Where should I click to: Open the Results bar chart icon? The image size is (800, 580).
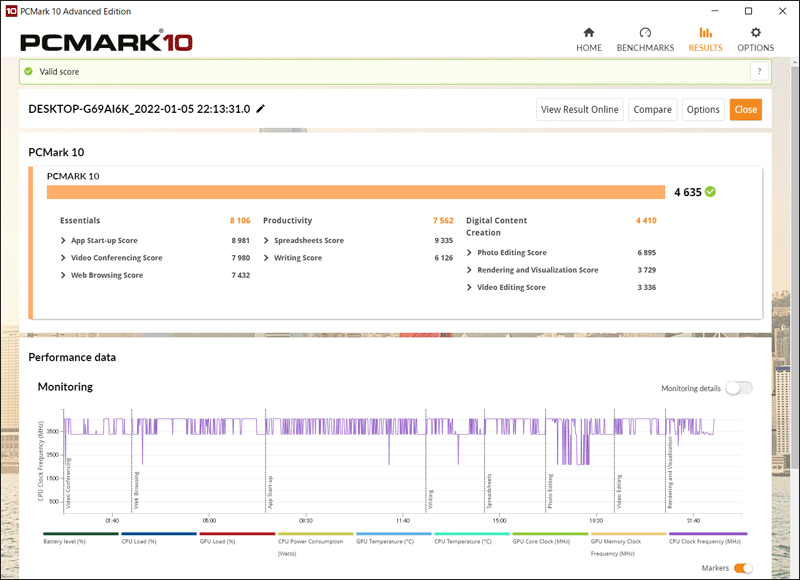[x=706, y=33]
